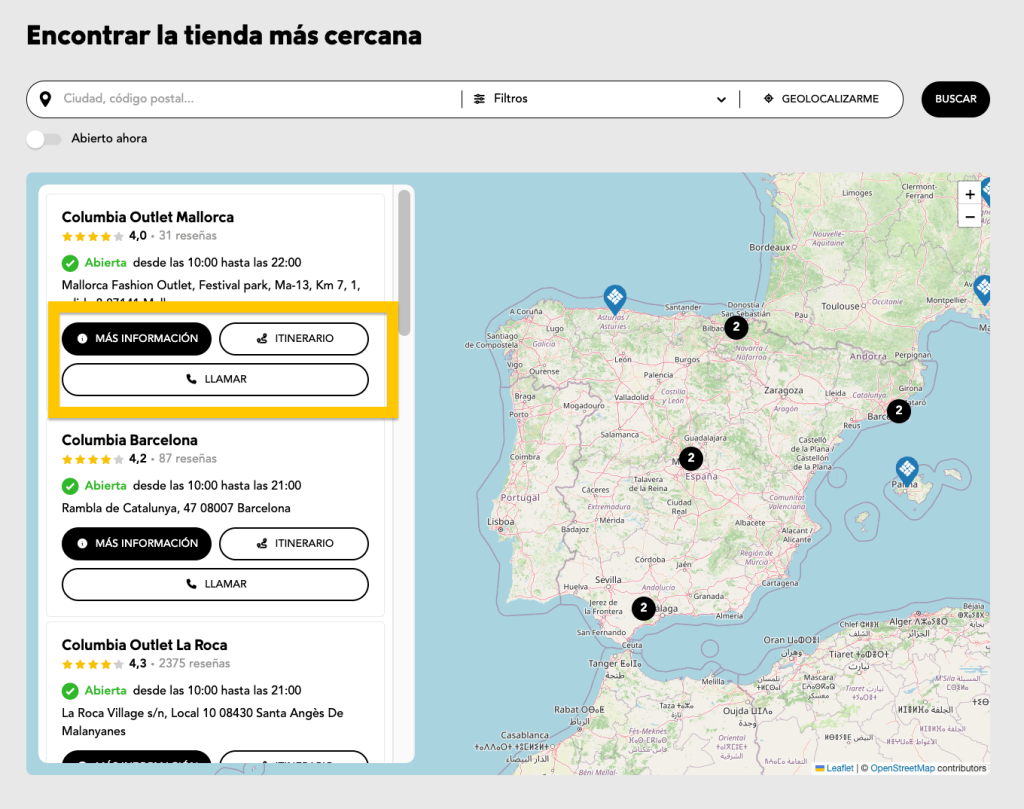Screen dimensions: 1024x809
Task: Click the route icon in Barcelona ITINERARIO button
Action: 262,543
